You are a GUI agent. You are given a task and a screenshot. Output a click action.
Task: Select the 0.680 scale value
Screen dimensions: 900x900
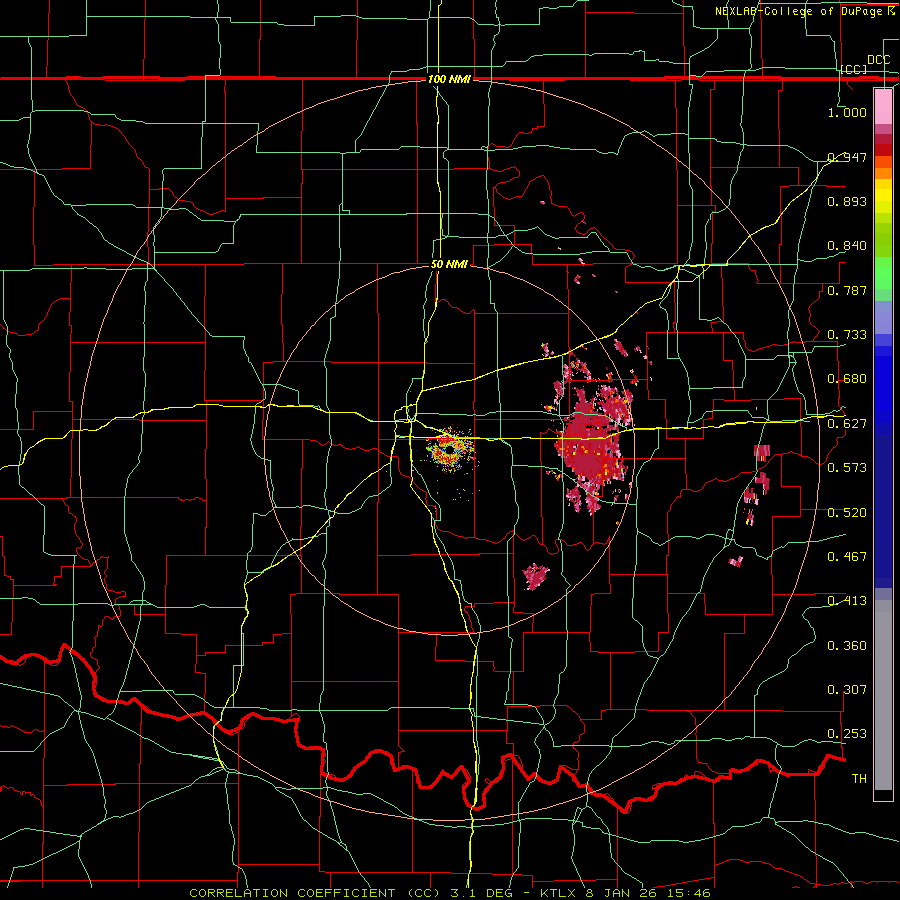point(847,379)
